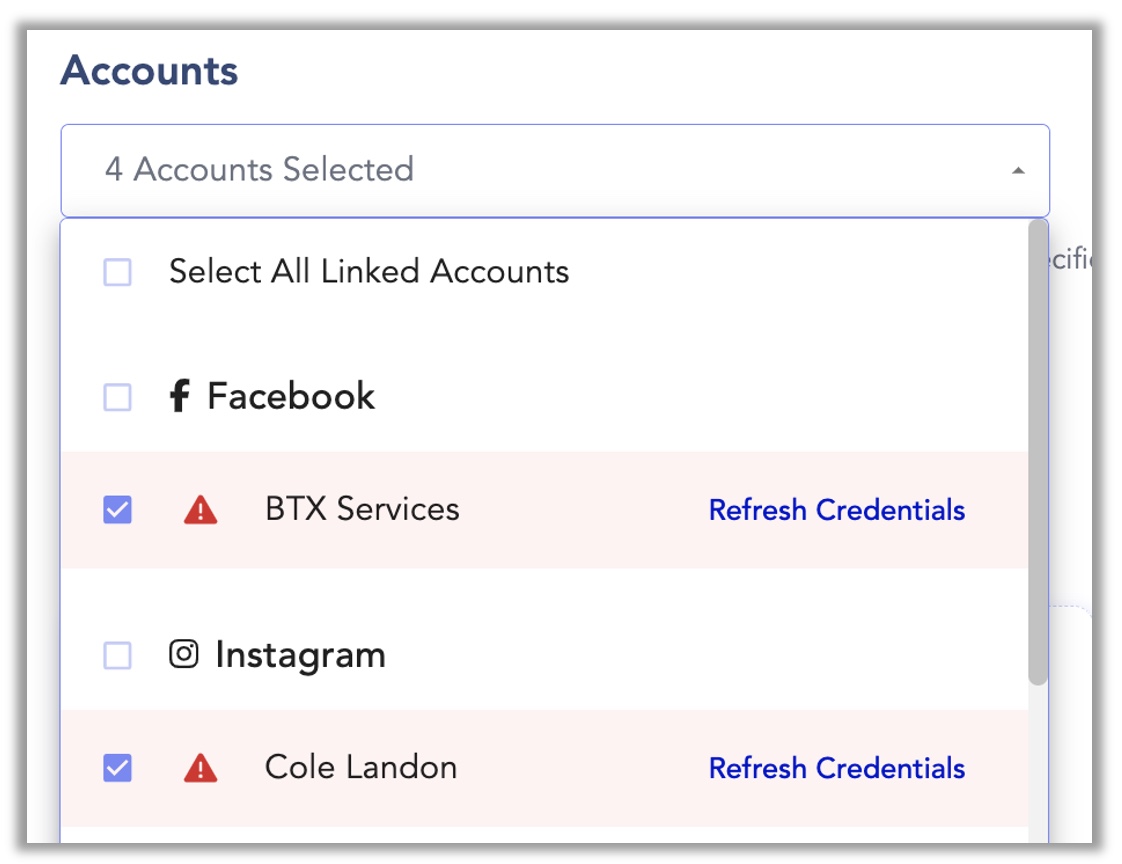Screen dimensions: 1122x864
Task: Tick the Select All Linked Accounts checkbox
Action: pos(117,272)
